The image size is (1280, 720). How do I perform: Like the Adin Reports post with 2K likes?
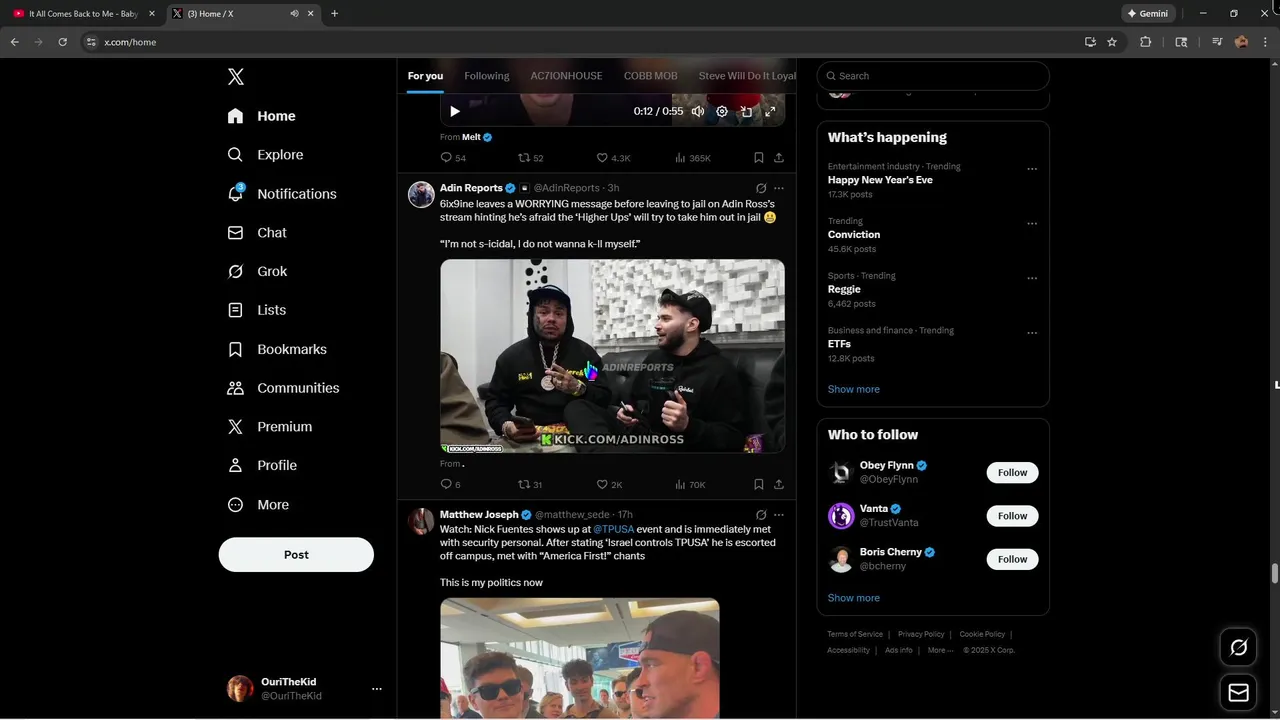tap(610, 484)
